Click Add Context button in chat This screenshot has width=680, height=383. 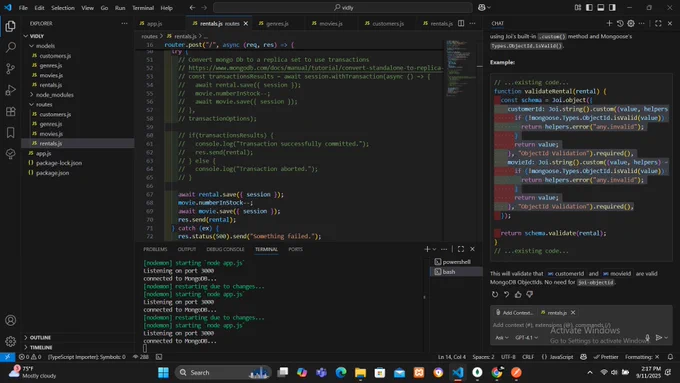pyautogui.click(x=514, y=313)
